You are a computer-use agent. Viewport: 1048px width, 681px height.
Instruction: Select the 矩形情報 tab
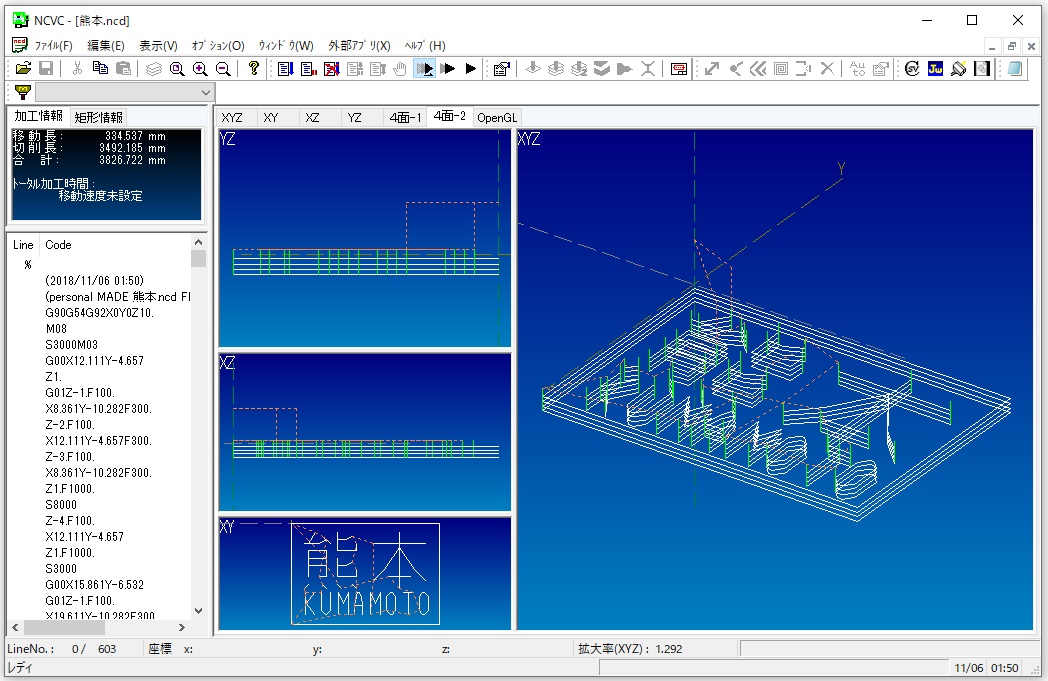[99, 117]
